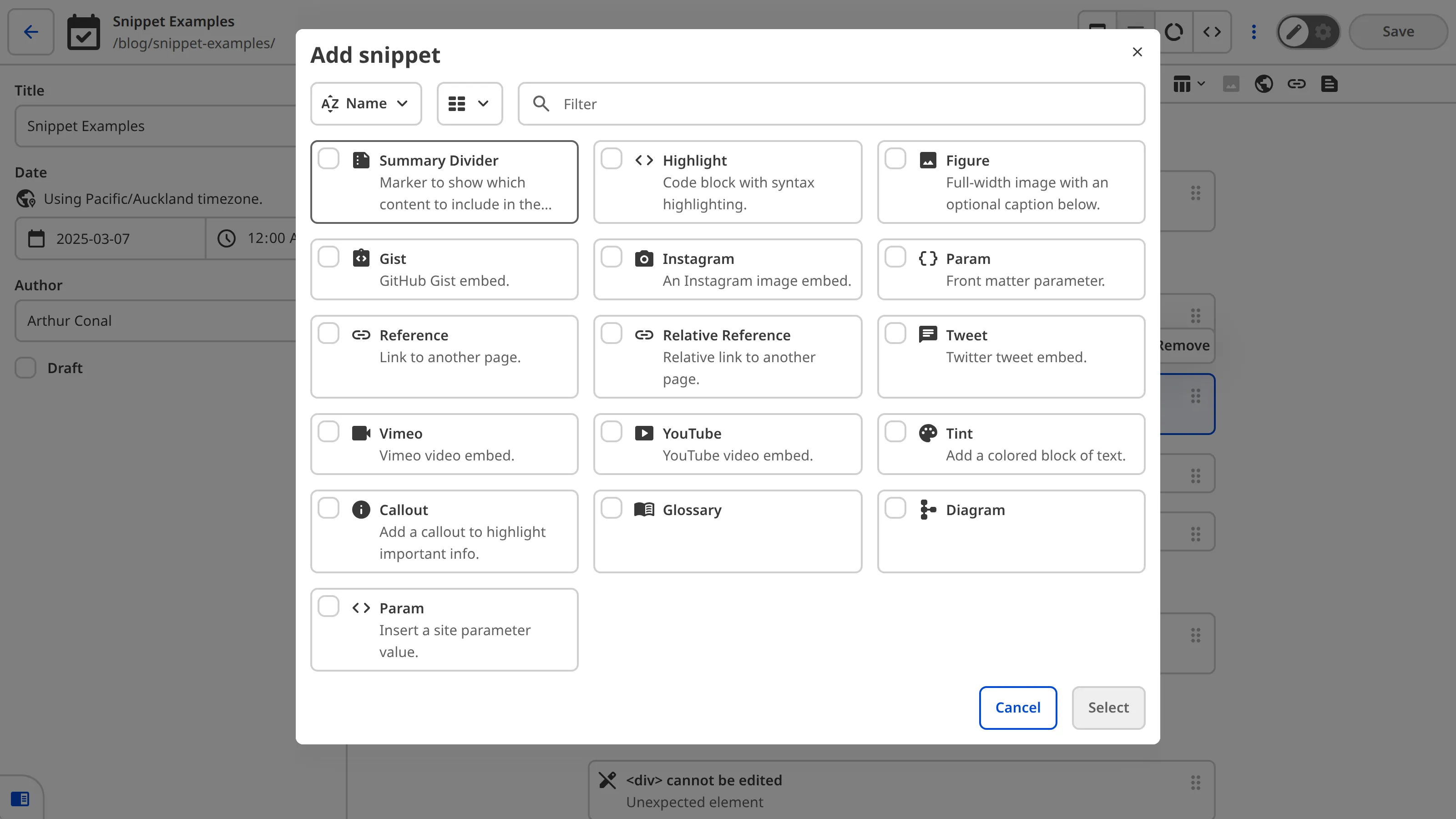This screenshot has width=1456, height=819.
Task: Check the YouTube snippet checkbox
Action: click(x=612, y=432)
